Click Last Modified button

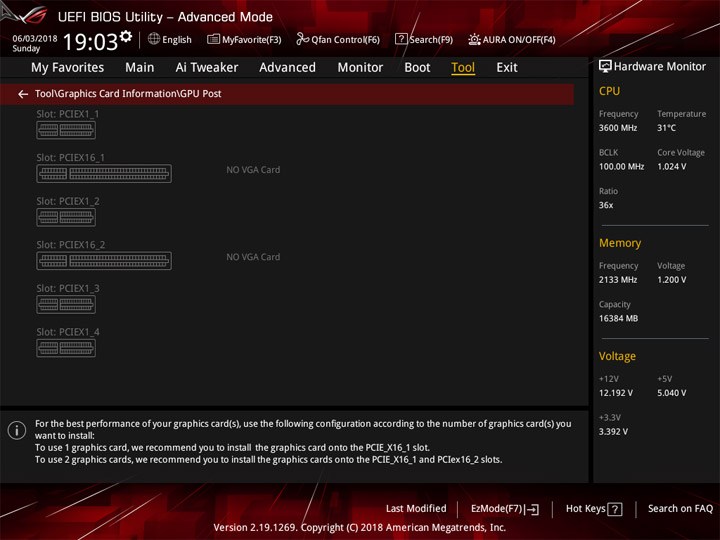(416, 509)
